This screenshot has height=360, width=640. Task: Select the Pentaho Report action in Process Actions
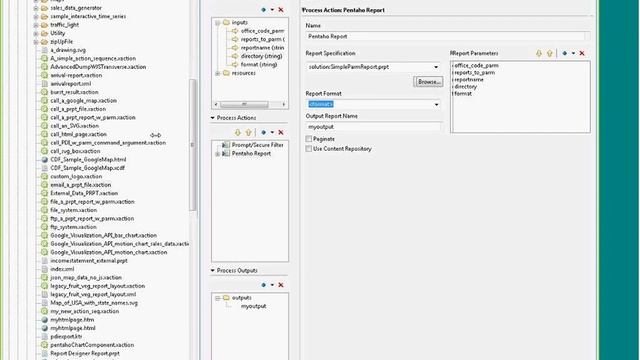[251, 153]
